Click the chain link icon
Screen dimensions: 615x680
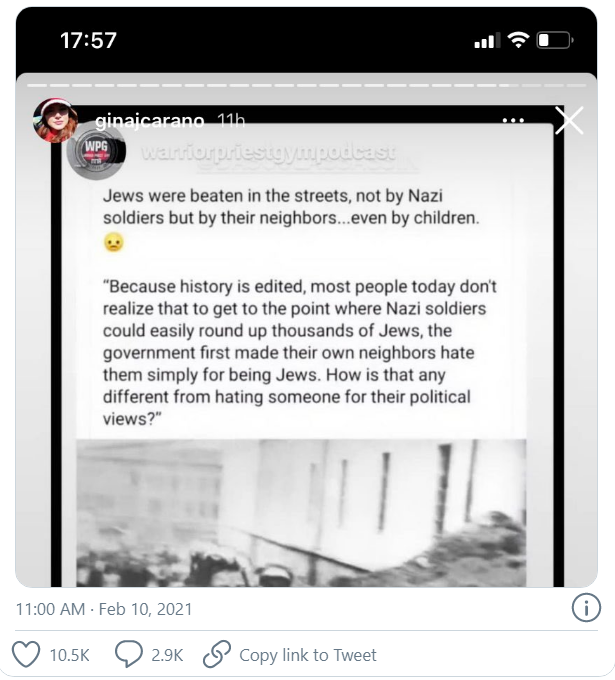coord(217,655)
